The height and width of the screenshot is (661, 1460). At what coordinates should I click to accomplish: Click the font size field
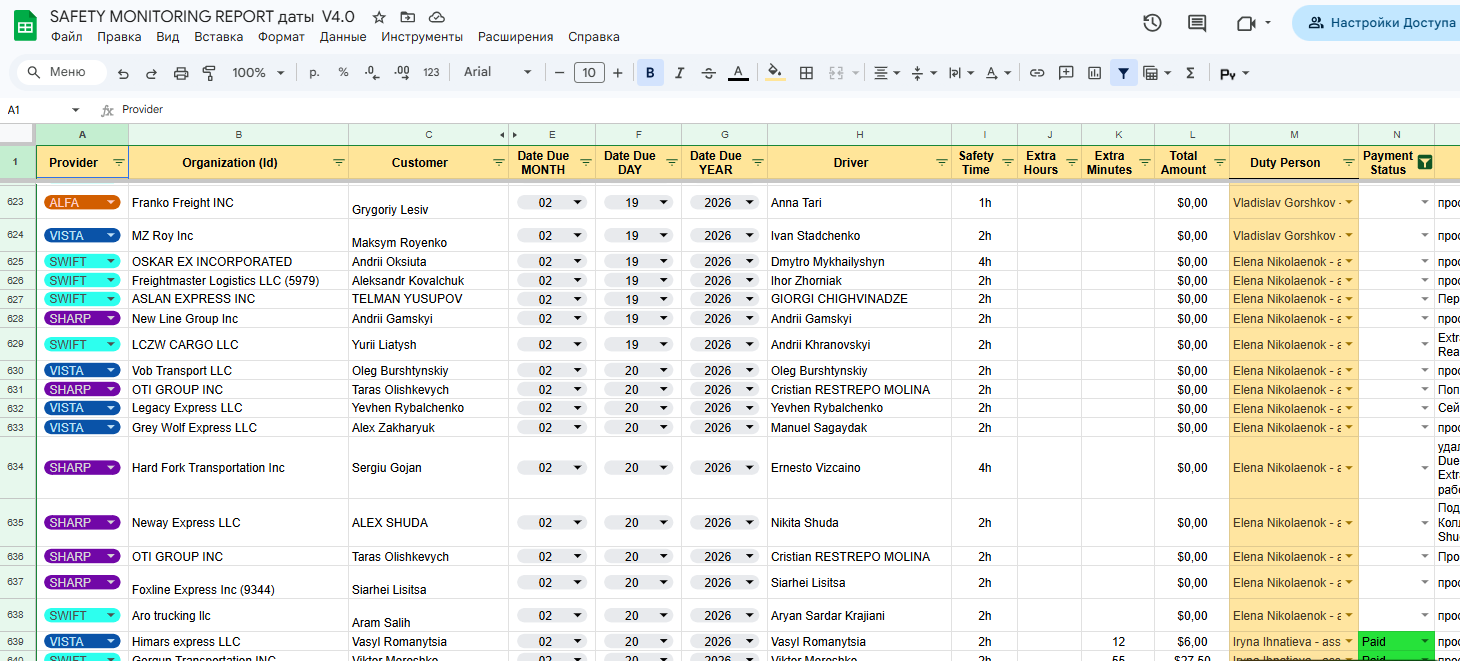coord(589,72)
